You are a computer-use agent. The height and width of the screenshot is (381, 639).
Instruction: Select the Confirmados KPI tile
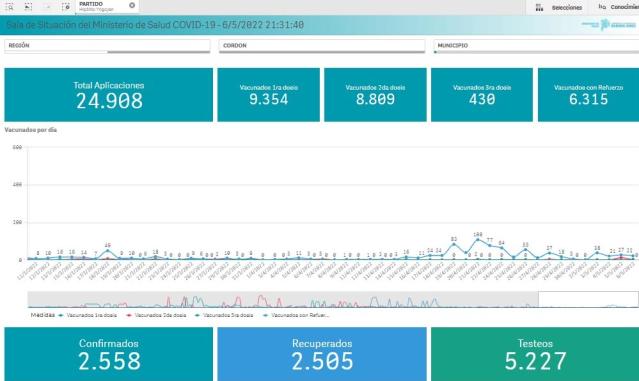click(x=108, y=354)
